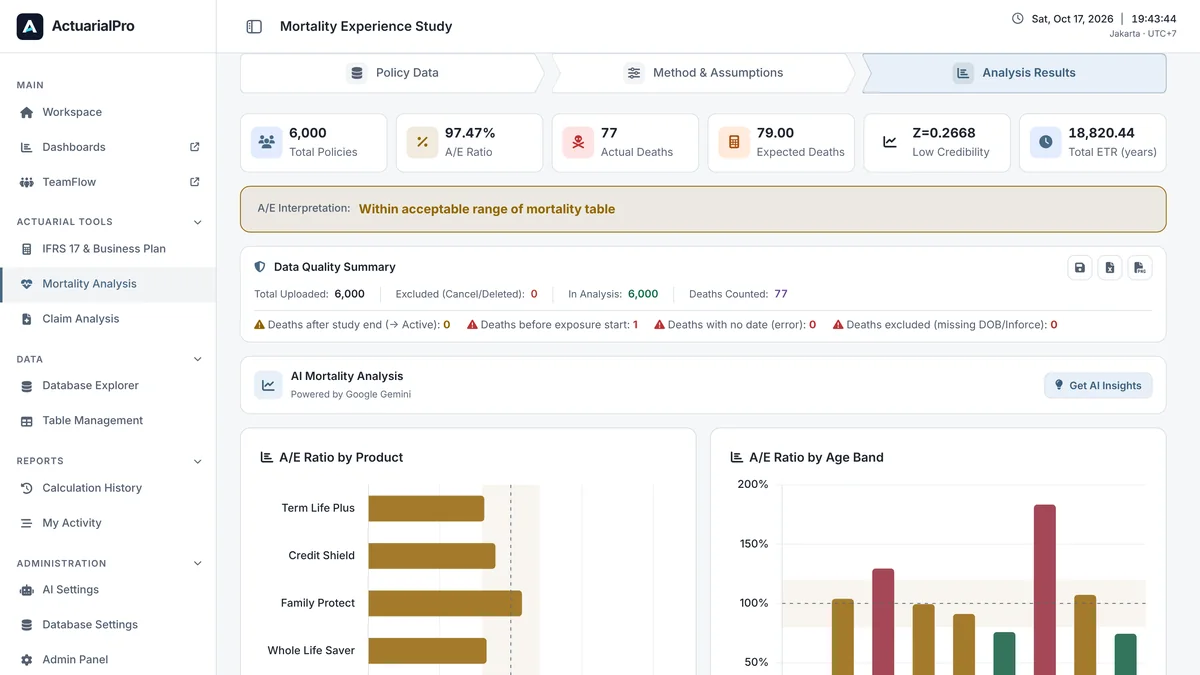Switch to the Policy Data step

[x=392, y=73]
